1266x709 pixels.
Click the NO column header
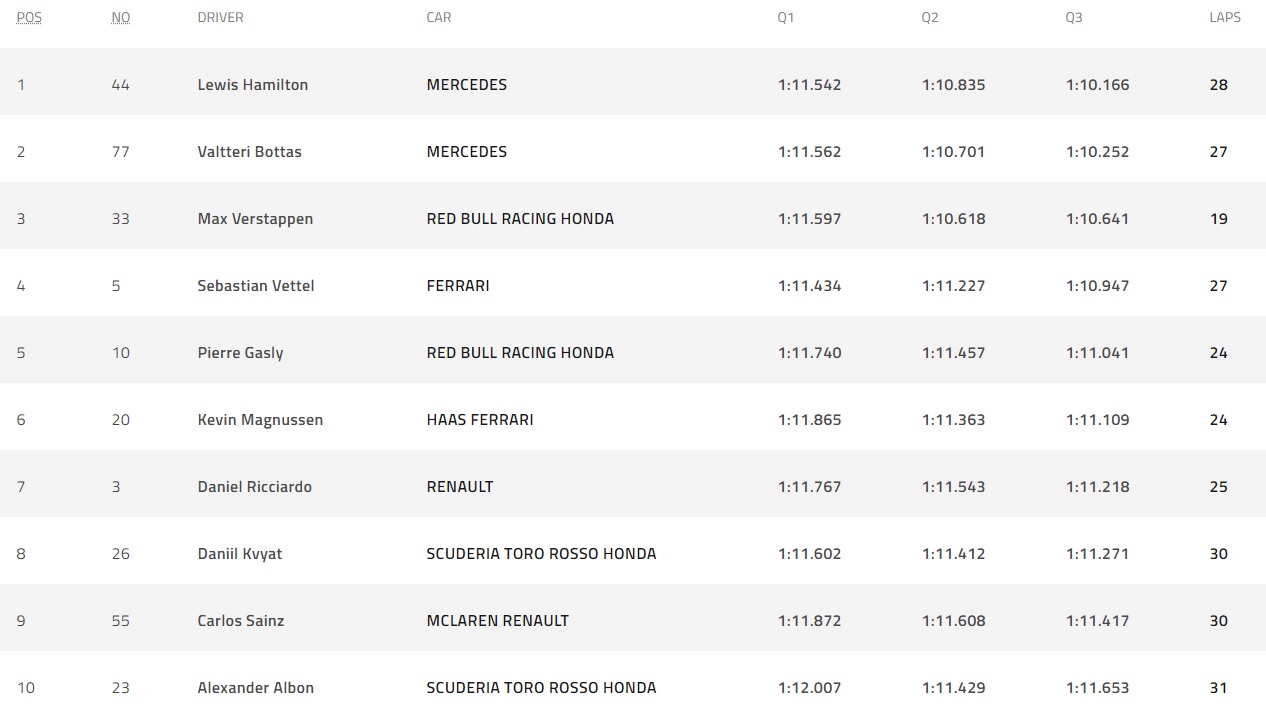click(x=120, y=18)
